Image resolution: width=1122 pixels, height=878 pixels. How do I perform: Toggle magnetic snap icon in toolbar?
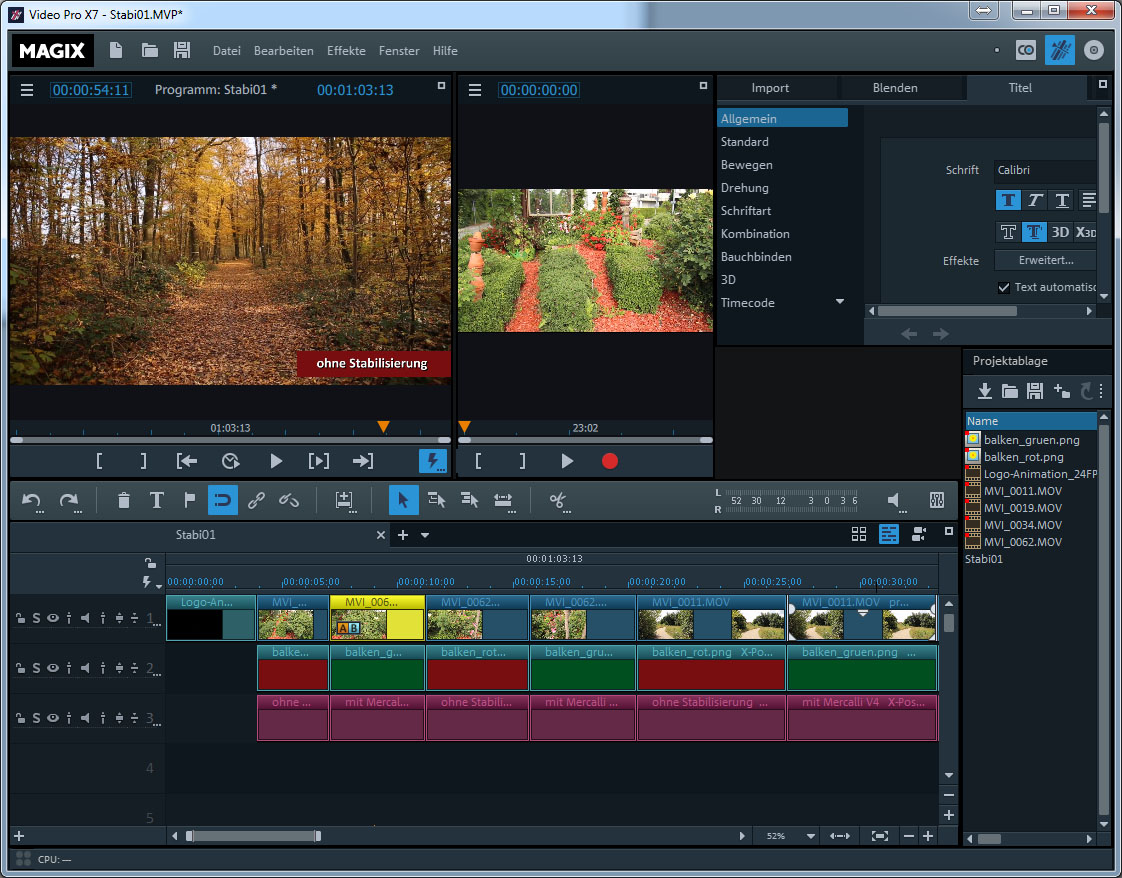[x=223, y=500]
